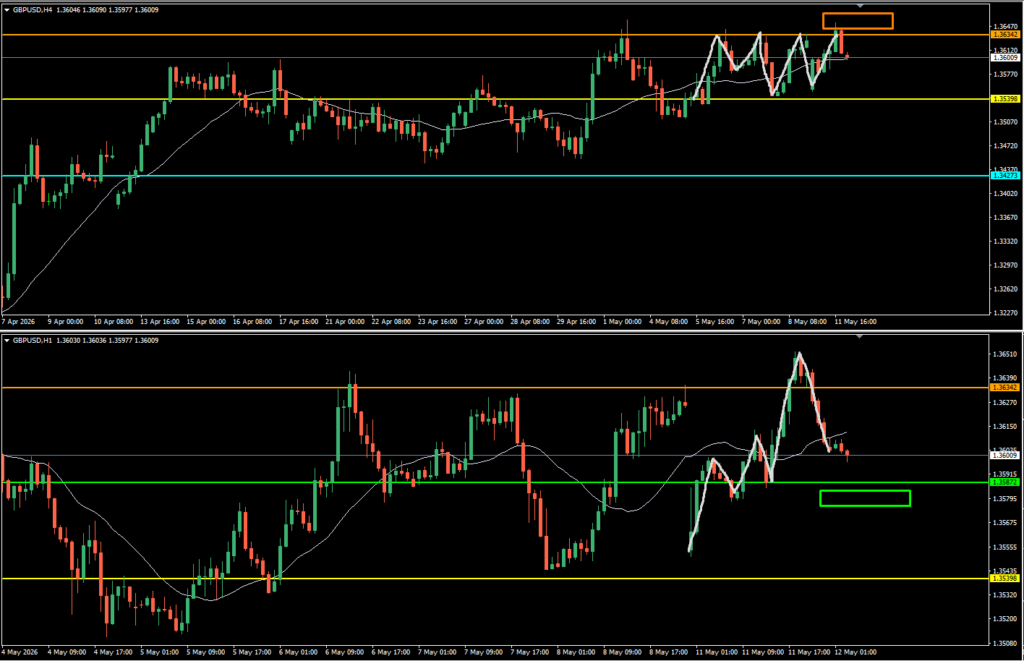Click current price label 1.36009 on H4 chart
Viewport: 1024px width, 661px height.
1005,57
